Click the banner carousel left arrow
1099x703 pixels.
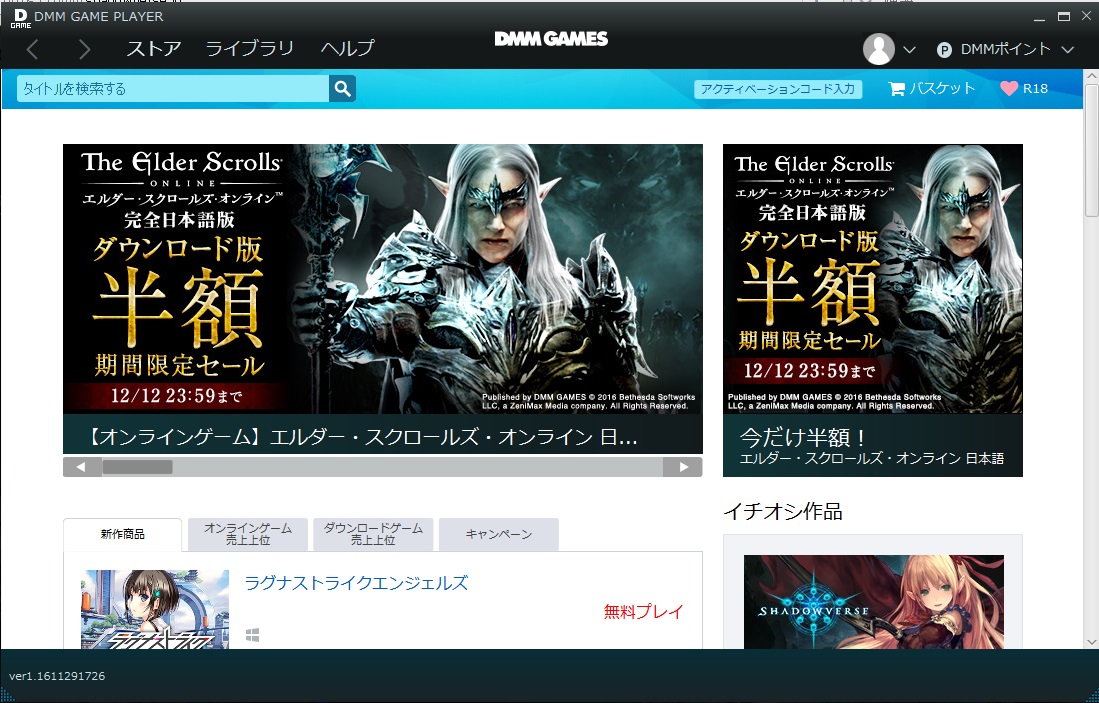81,467
